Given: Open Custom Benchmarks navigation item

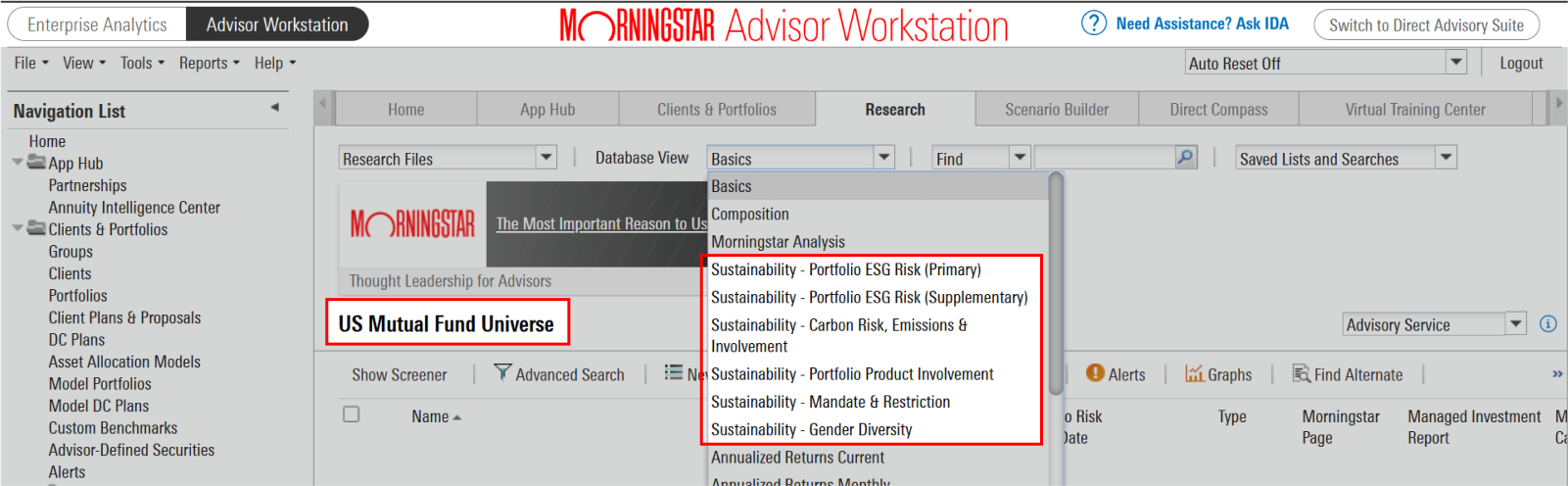Looking at the screenshot, I should 113,427.
